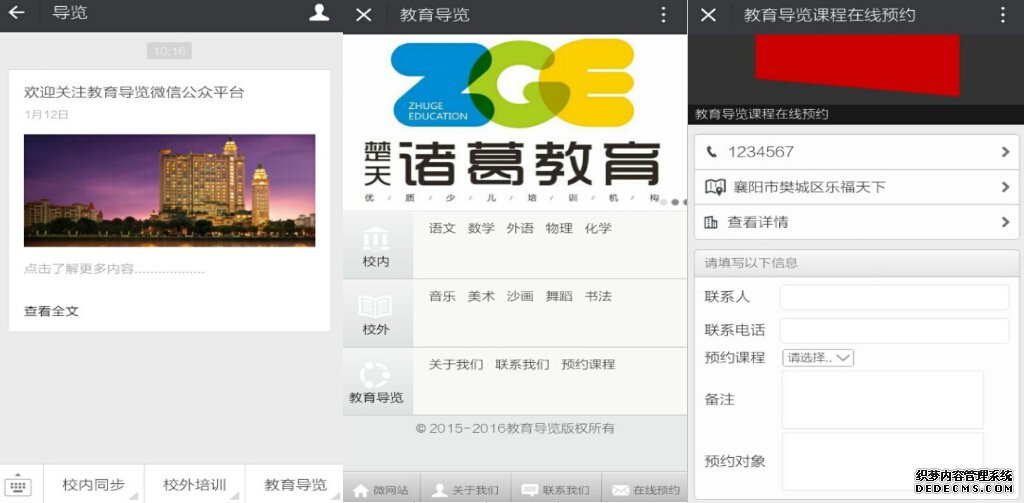Open the 沙画 course link
1024x503 pixels.
tap(520, 297)
